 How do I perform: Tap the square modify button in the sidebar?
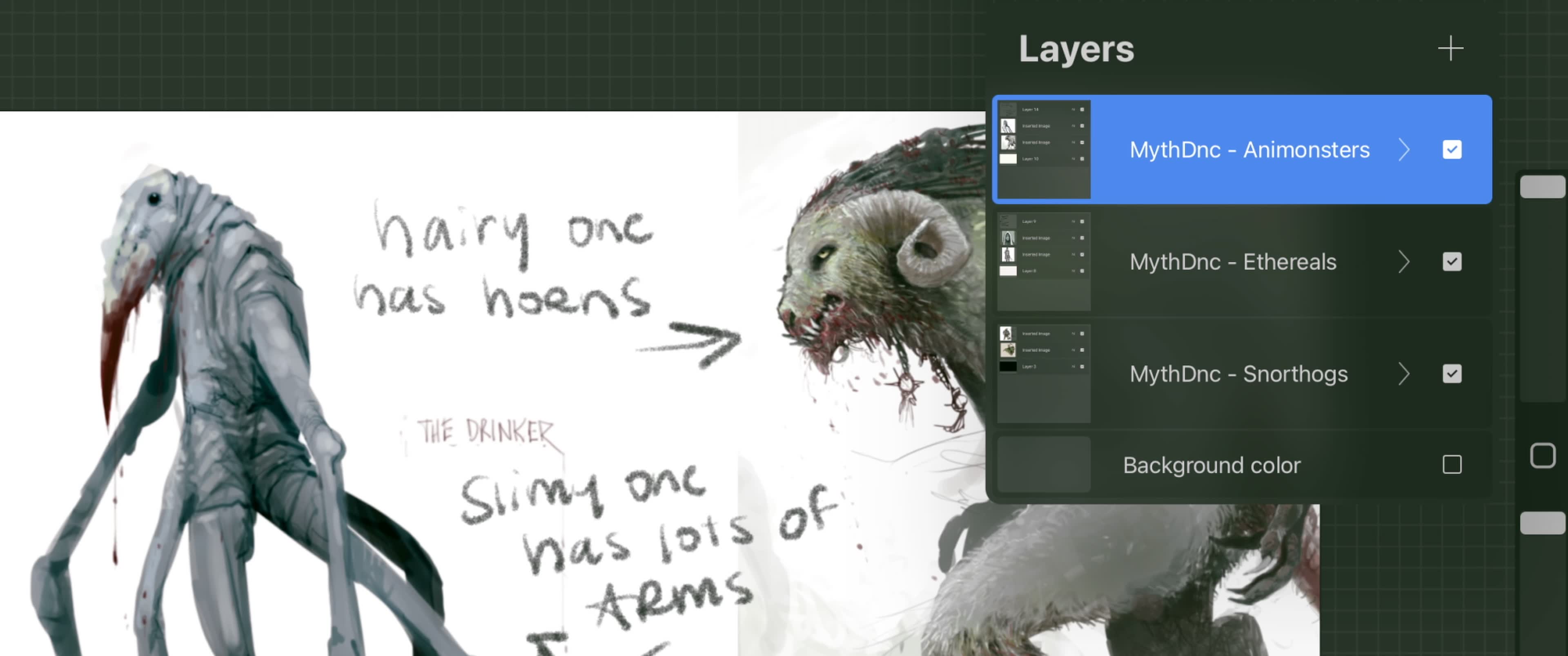(1542, 455)
